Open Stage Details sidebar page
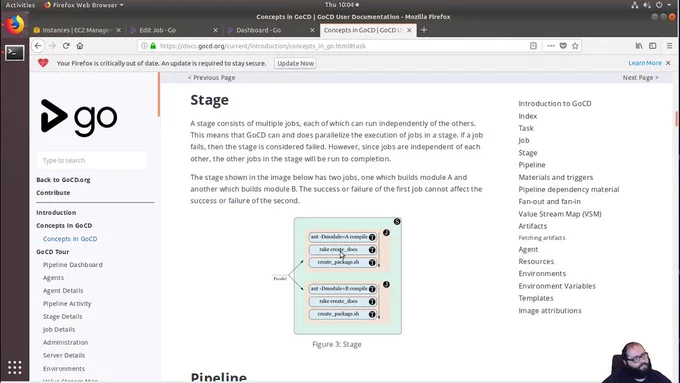 pyautogui.click(x=62, y=317)
